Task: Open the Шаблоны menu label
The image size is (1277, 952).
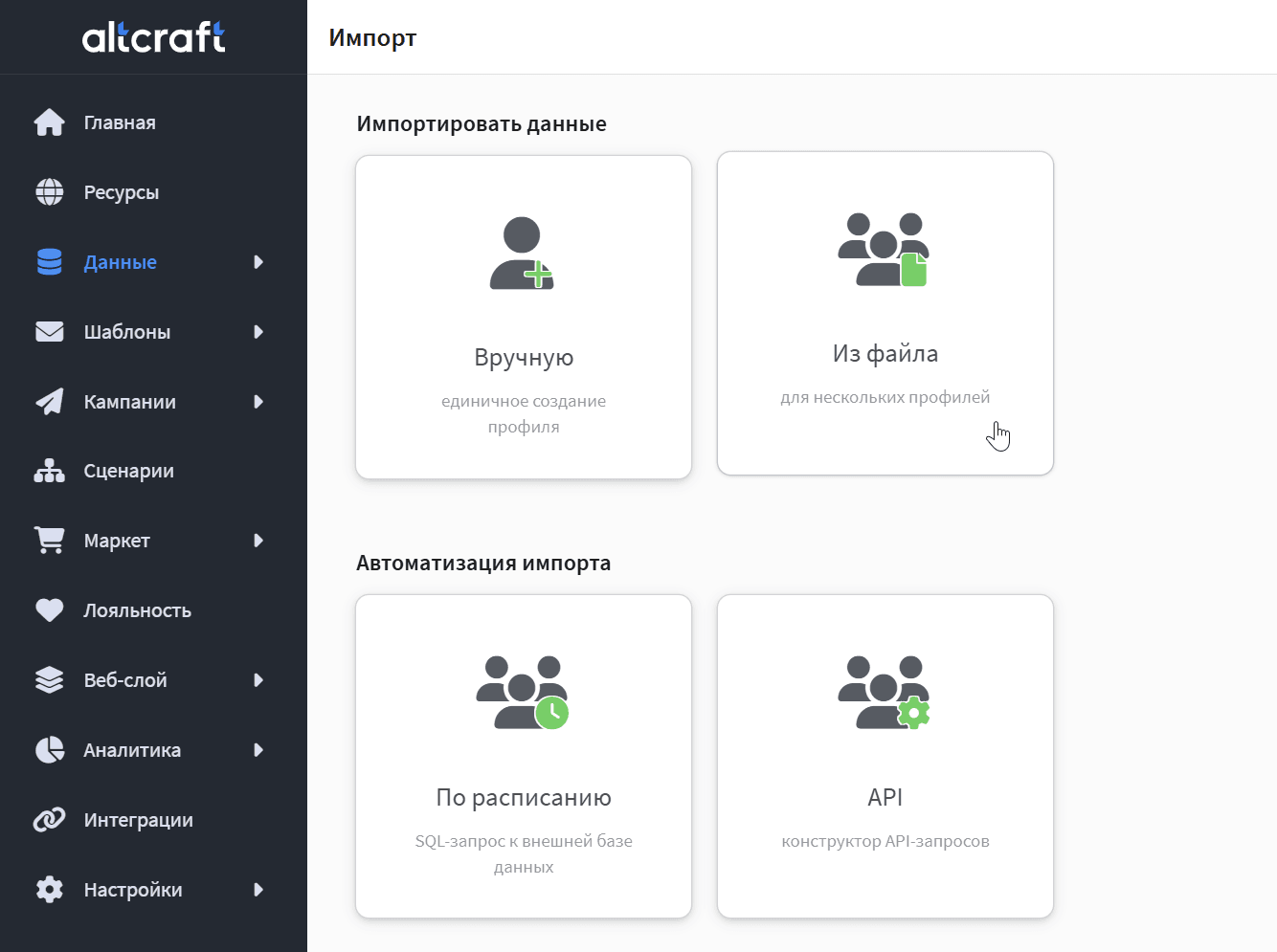Action: click(x=127, y=332)
